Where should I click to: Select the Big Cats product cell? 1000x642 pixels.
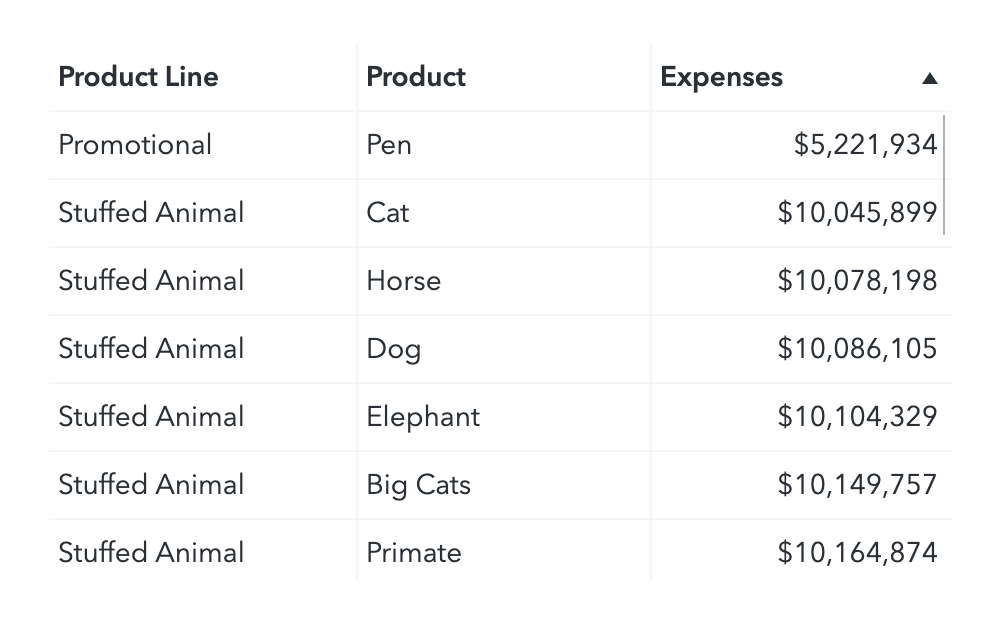click(x=418, y=485)
